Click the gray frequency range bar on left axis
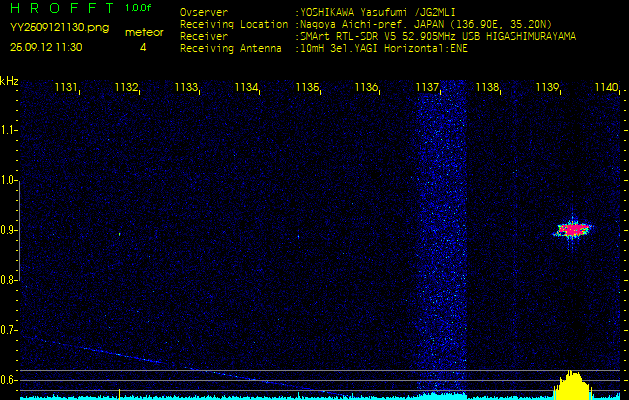Viewport: 629px width, 400px height. pos(19,230)
